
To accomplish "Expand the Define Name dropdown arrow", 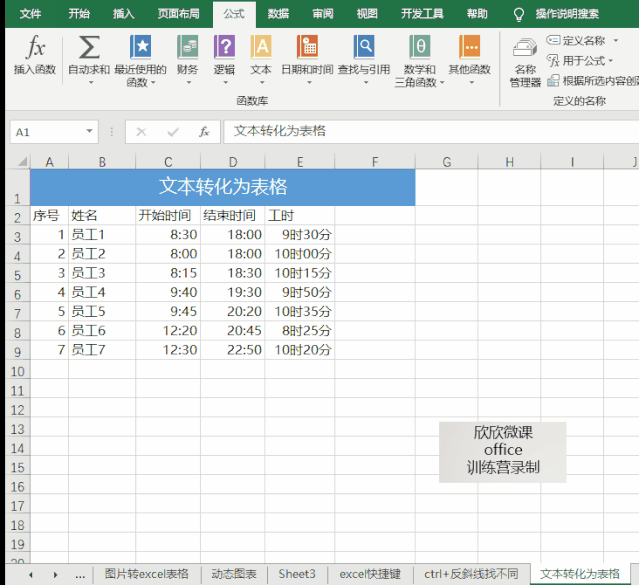I will coord(616,40).
